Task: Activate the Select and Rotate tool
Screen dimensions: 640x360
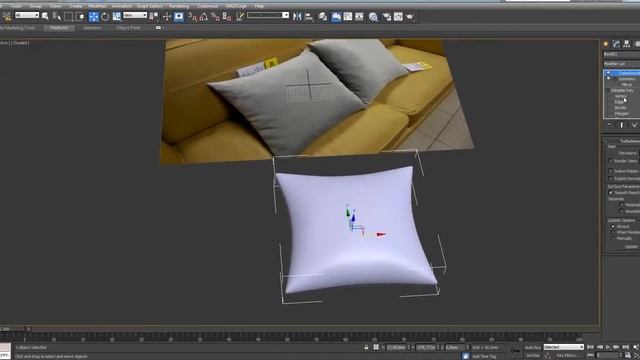Action: tap(105, 16)
